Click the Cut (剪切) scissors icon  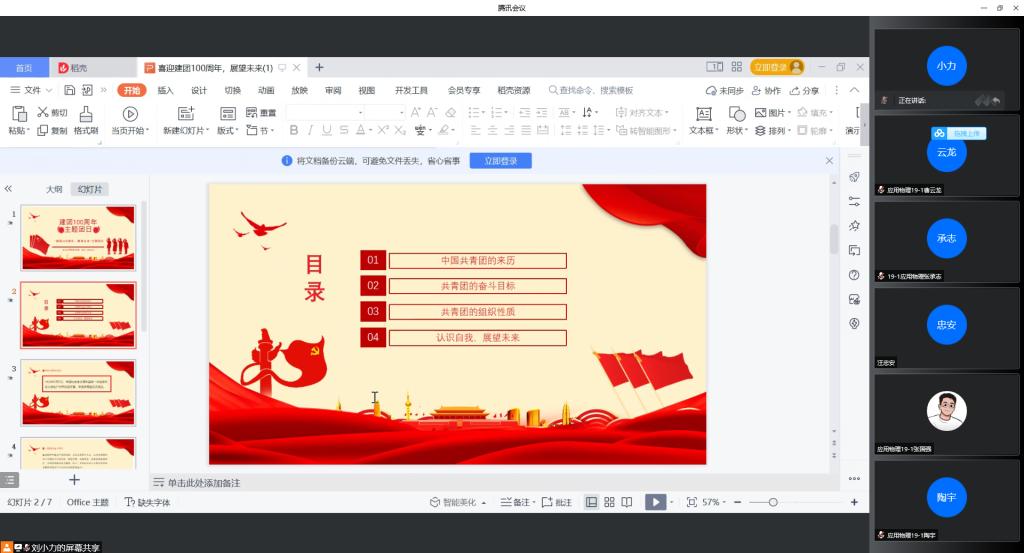pos(44,113)
